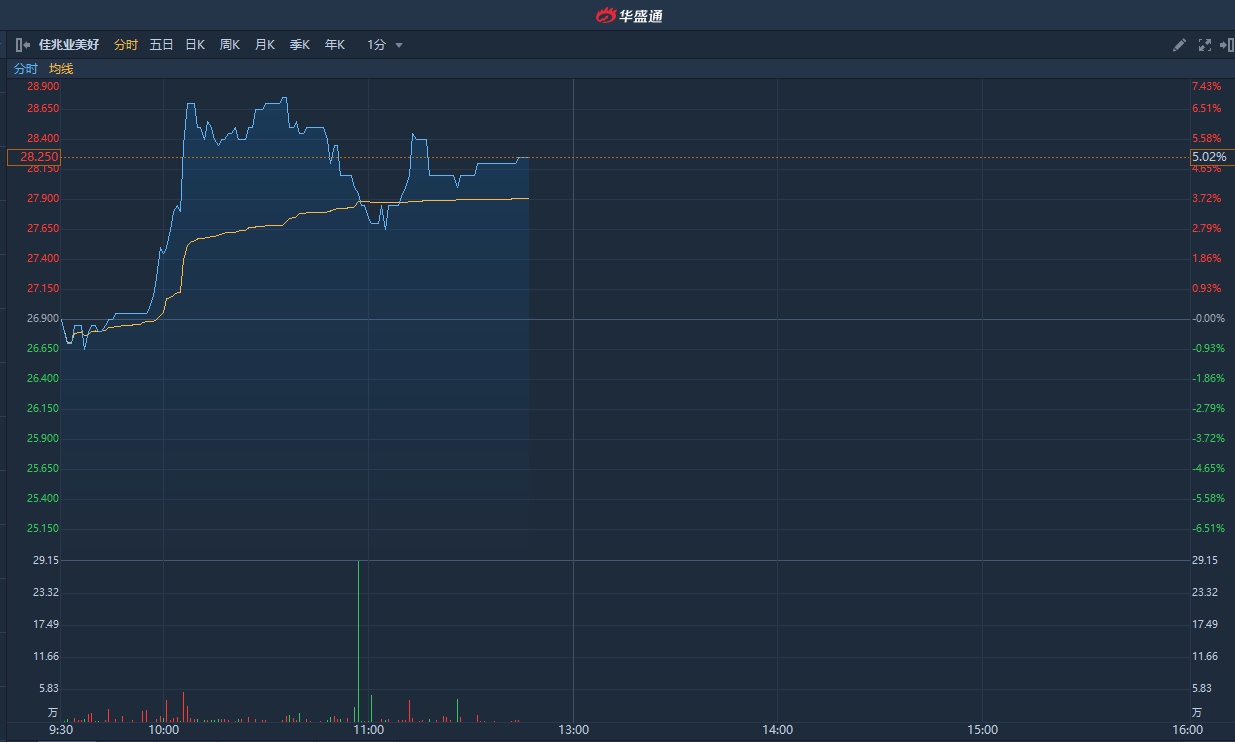Collapse the left side panel icon

(22, 45)
